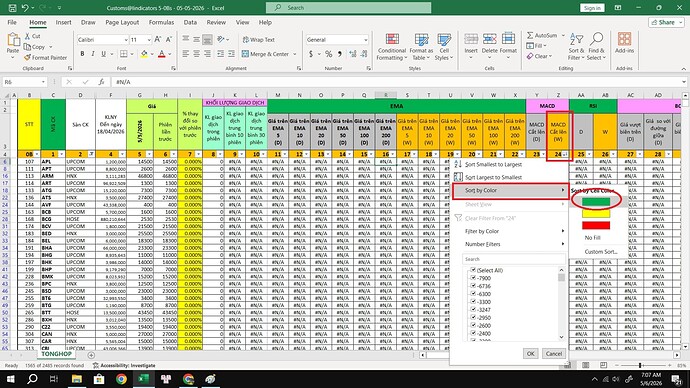Open filter dropdown for column 5
Viewport: 690px width, 388px height.
pyautogui.click(x=149, y=154)
